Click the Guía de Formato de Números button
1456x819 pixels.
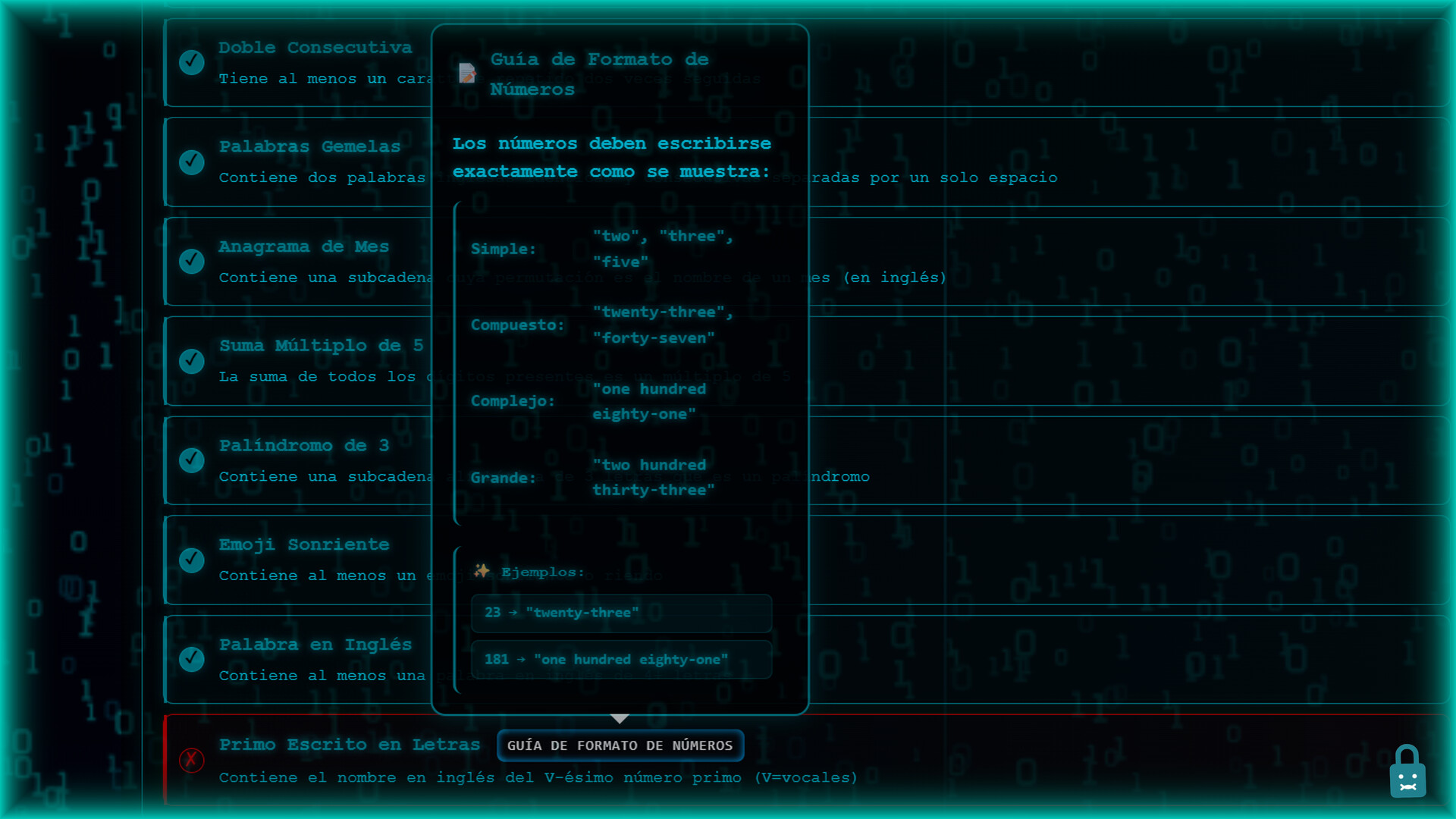point(620,745)
